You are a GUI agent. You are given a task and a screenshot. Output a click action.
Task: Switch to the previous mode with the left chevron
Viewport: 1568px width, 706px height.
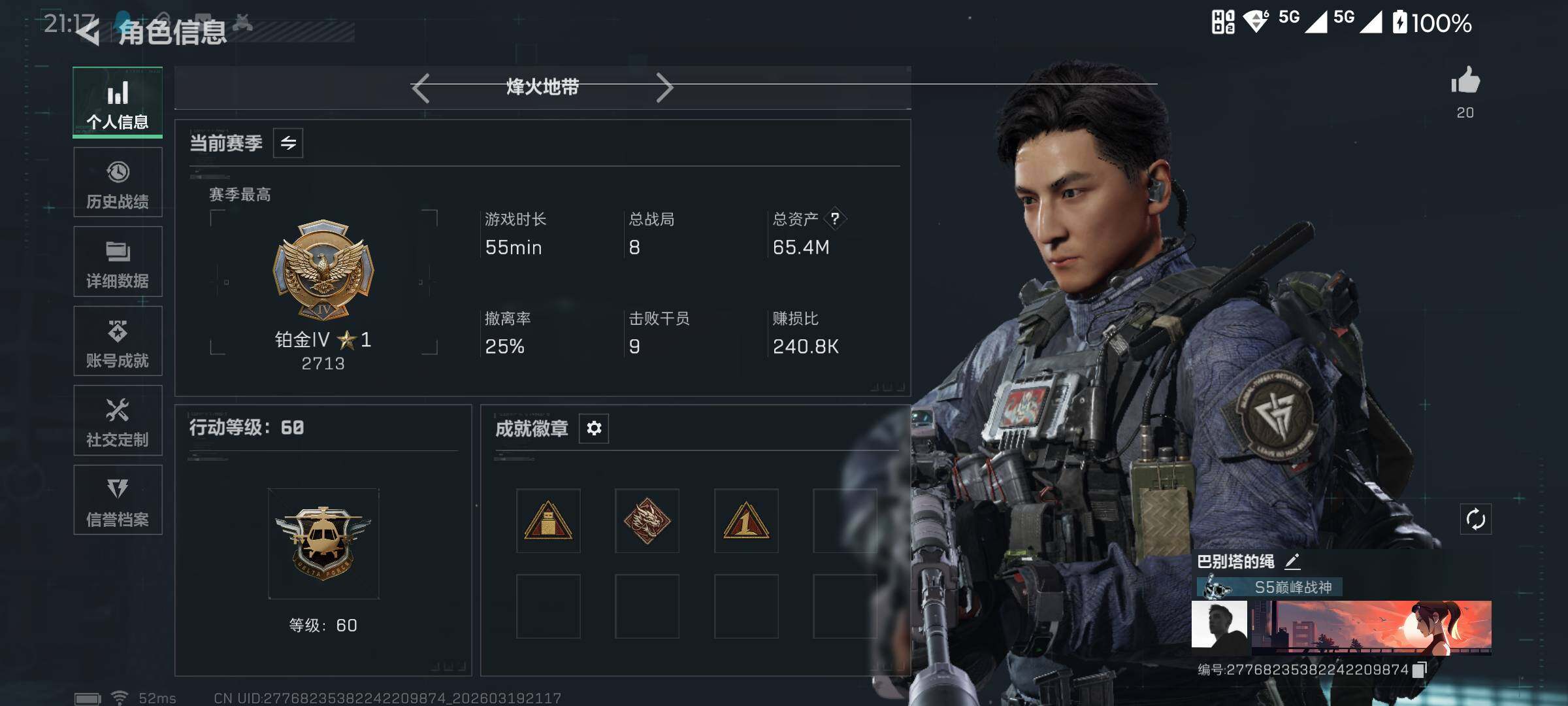pyautogui.click(x=421, y=88)
